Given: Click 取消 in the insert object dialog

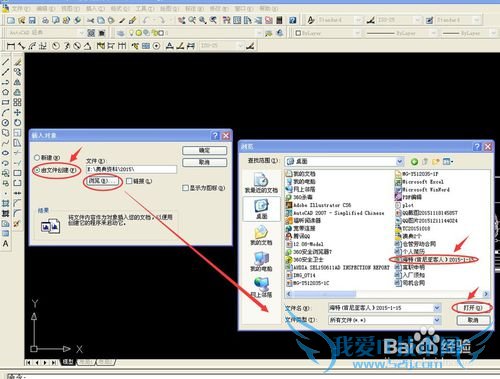Looking at the screenshot, I should (x=204, y=162).
